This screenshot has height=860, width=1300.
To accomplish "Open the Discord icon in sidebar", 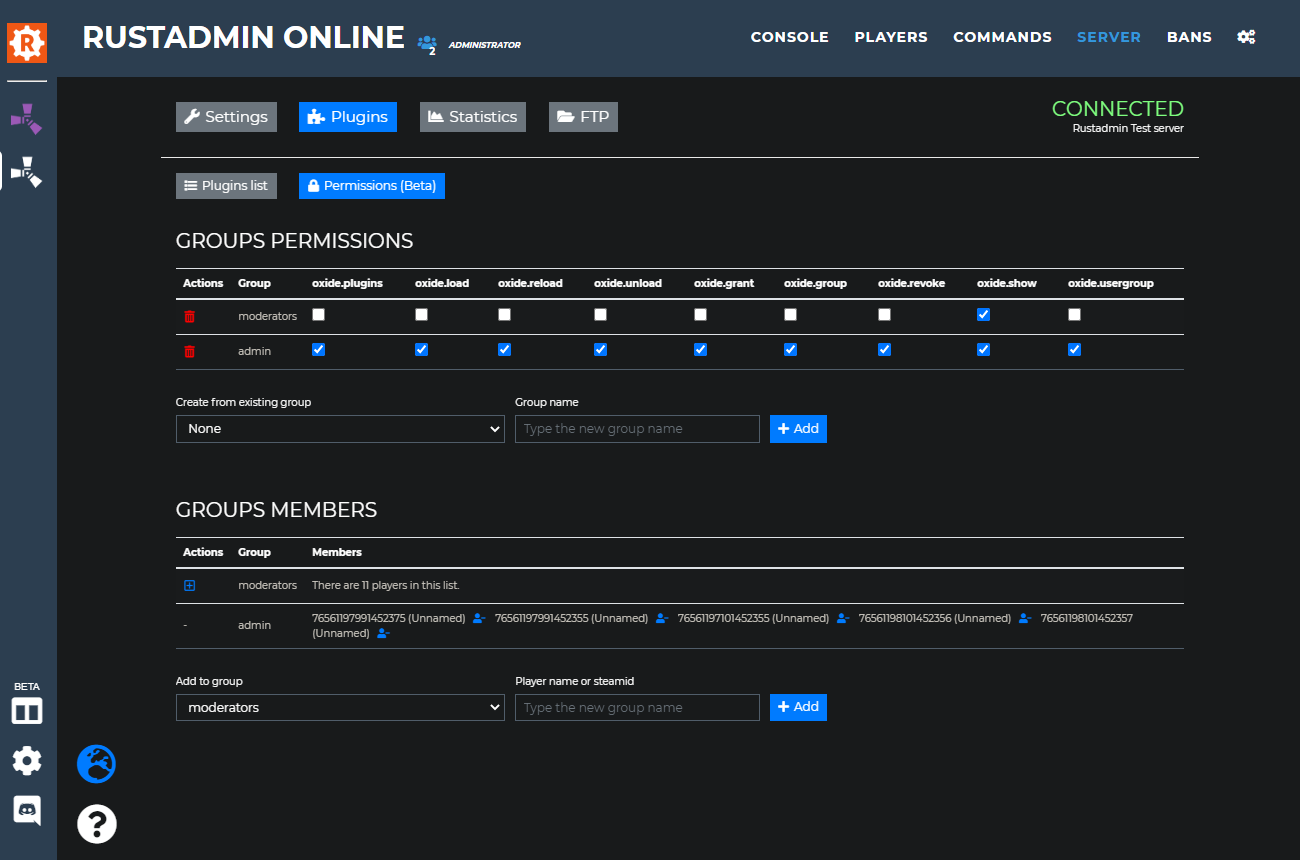I will [x=27, y=810].
